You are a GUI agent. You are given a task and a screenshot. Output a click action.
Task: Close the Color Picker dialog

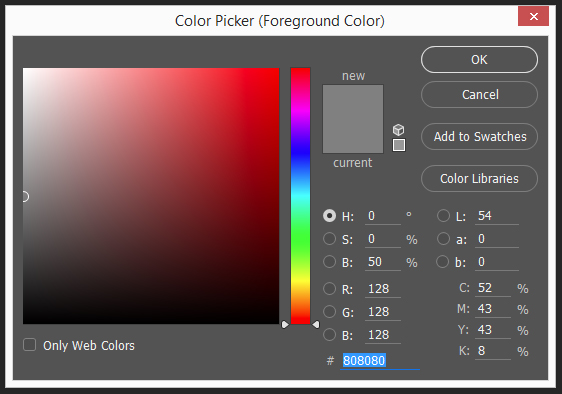(533, 16)
